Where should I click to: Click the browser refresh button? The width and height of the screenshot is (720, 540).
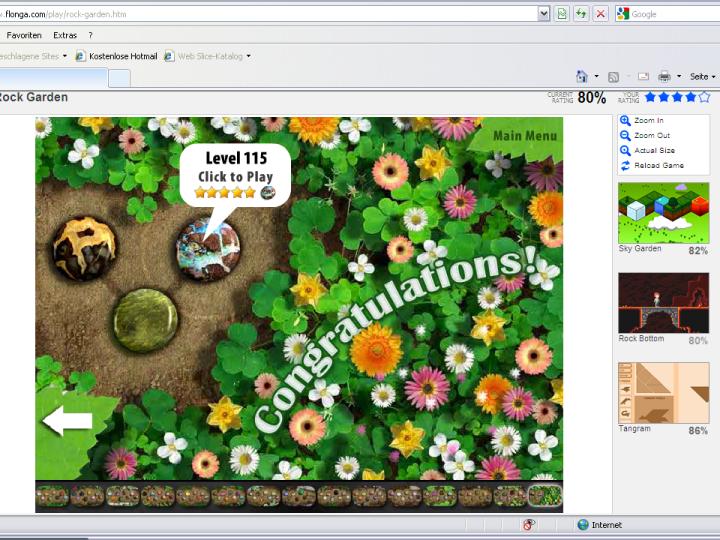click(x=581, y=13)
